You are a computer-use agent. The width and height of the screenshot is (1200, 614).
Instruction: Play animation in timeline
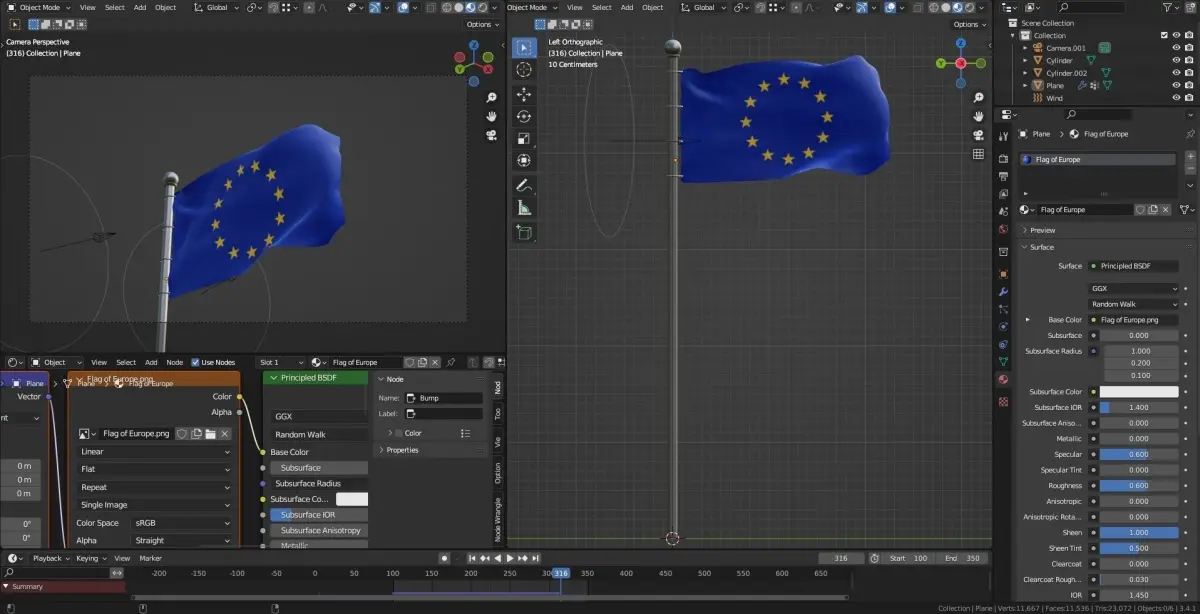pyautogui.click(x=510, y=558)
